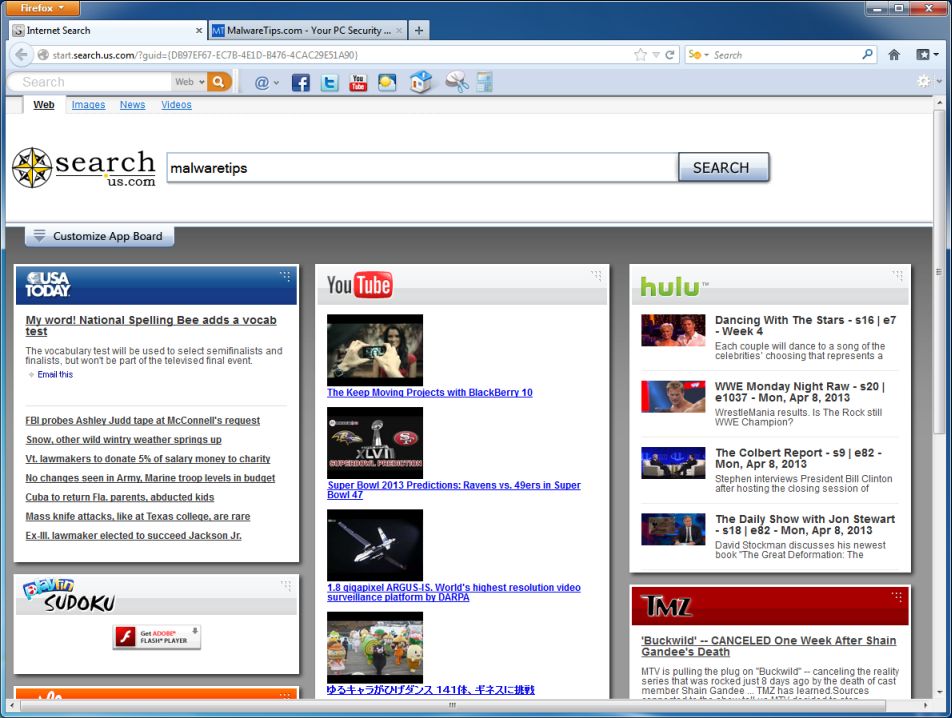Screen dimensions: 952x718
Task: Open the ARGUS-IS drone video thumbnail
Action: point(375,545)
